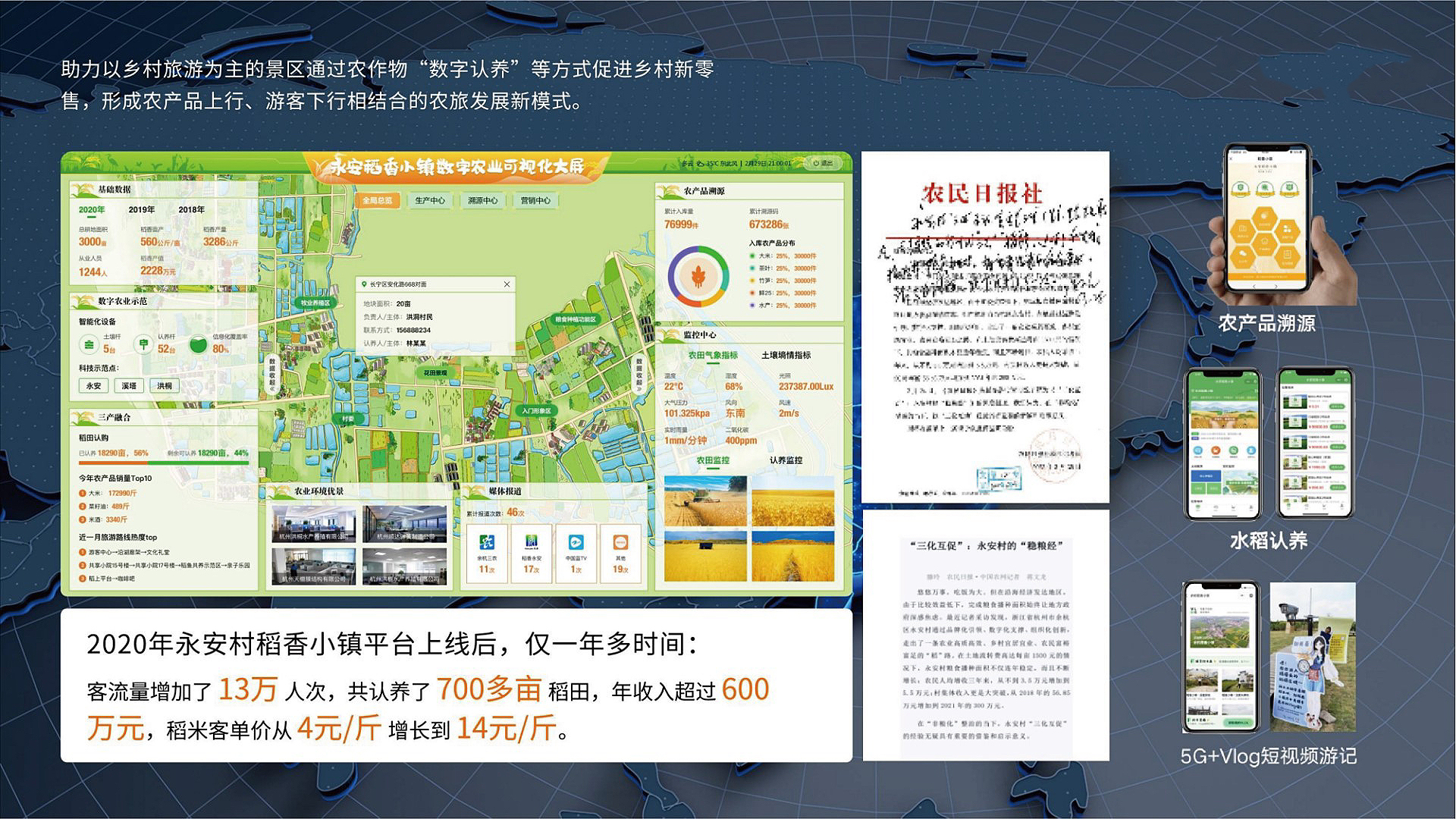Switch to 生产中心 tab
This screenshot has width=1456, height=819.
tap(430, 200)
